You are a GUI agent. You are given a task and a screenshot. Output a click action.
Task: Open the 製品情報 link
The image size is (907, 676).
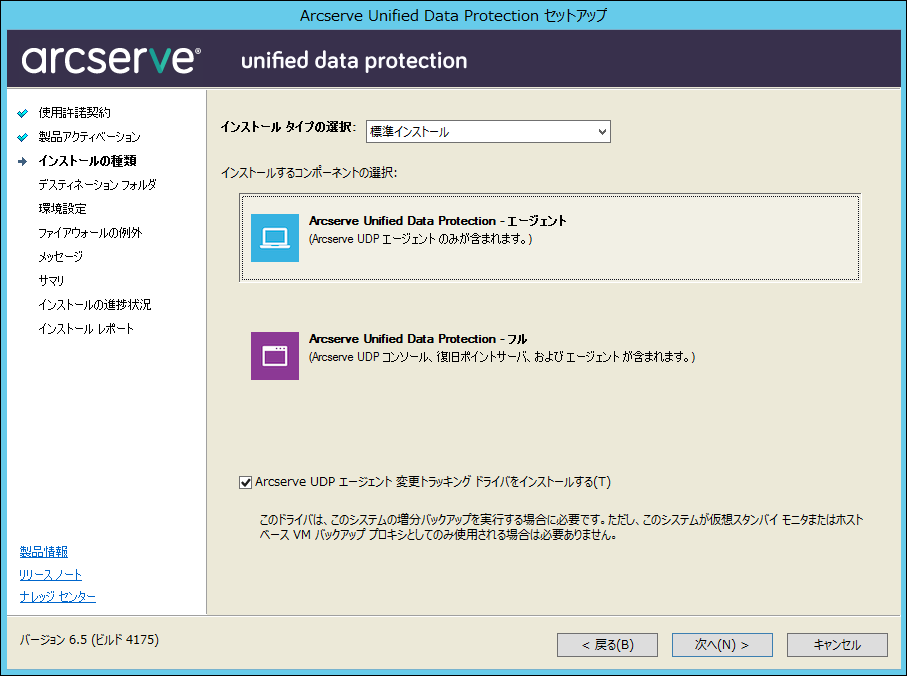click(x=44, y=552)
